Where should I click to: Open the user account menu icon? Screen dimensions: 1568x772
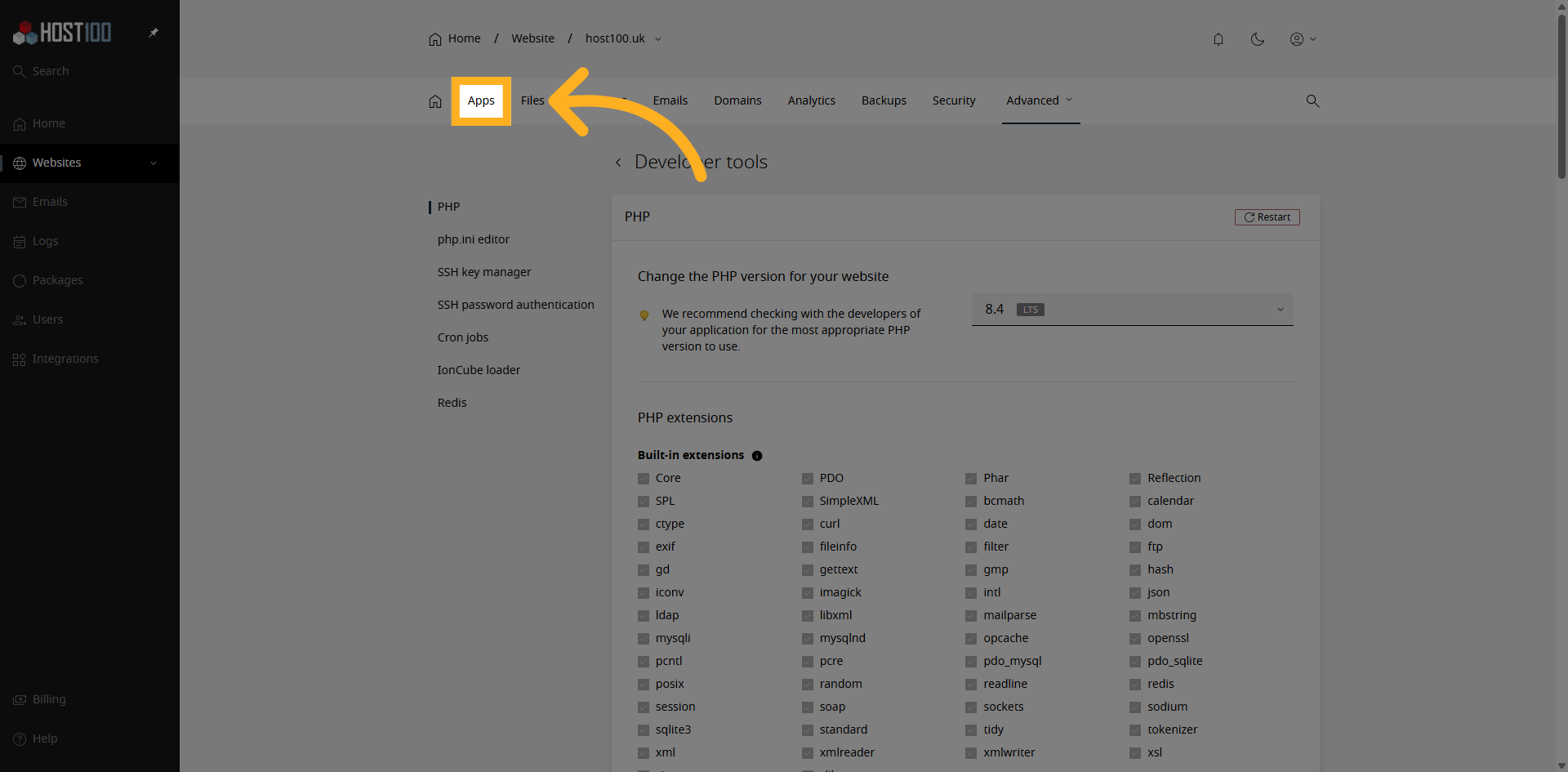tap(1303, 39)
